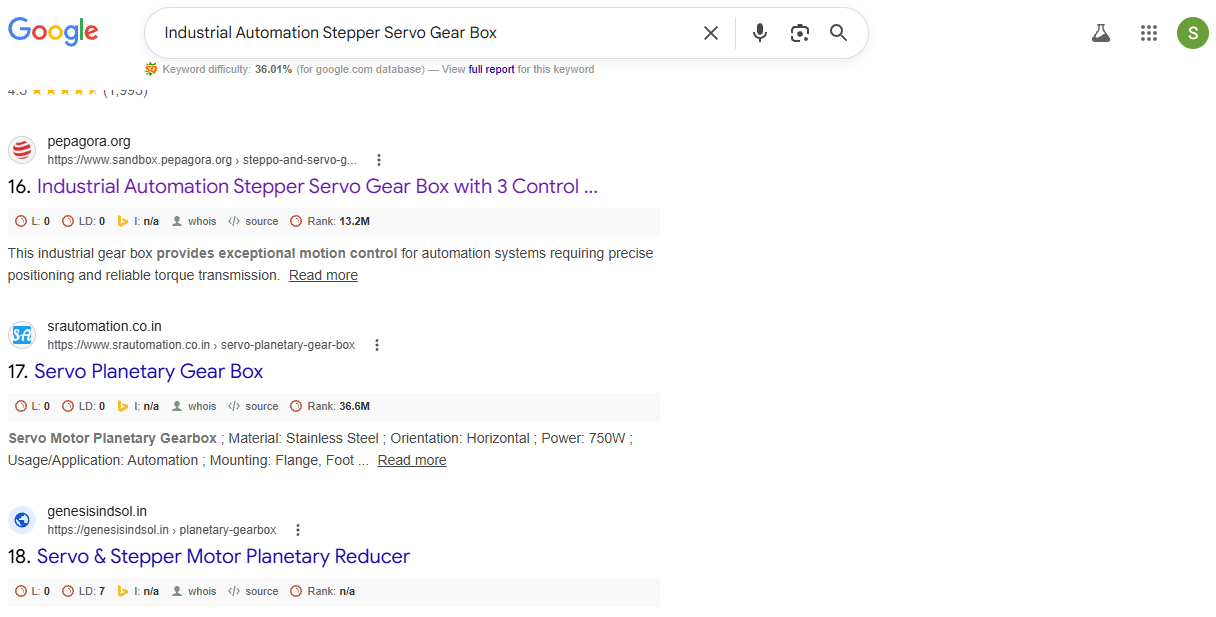Click the genesisindsol.in globe favicon

coord(22,520)
